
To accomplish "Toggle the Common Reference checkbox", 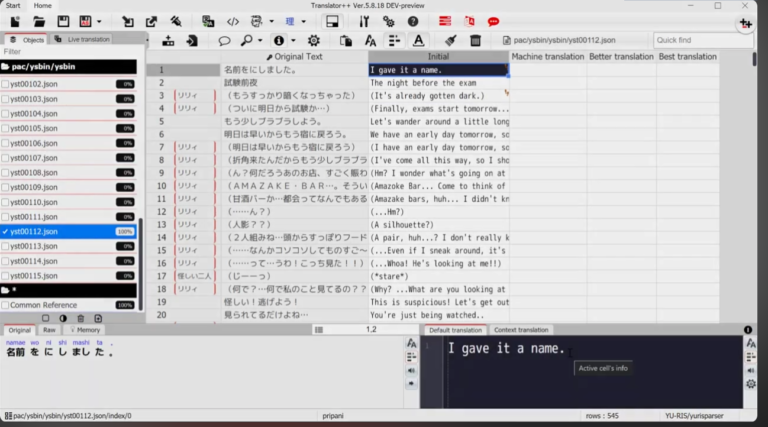I will pos(7,305).
